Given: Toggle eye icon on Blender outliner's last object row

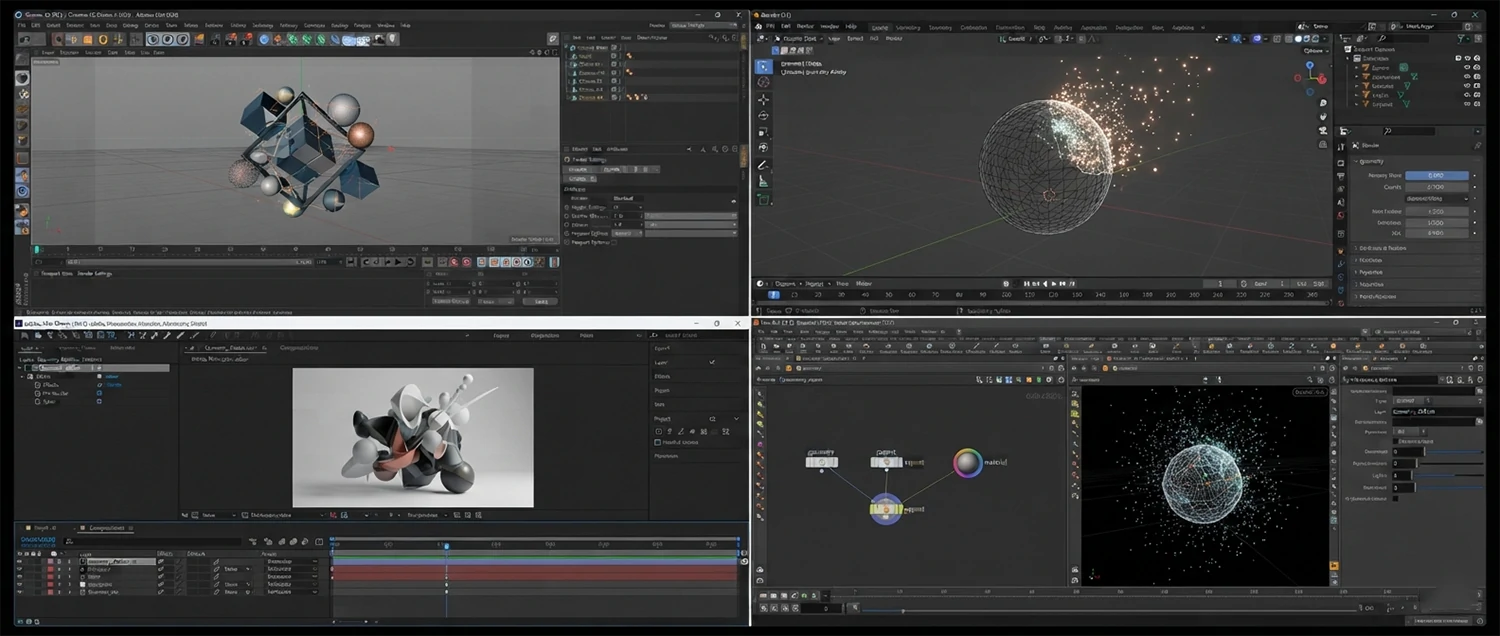Looking at the screenshot, I should (1467, 104).
